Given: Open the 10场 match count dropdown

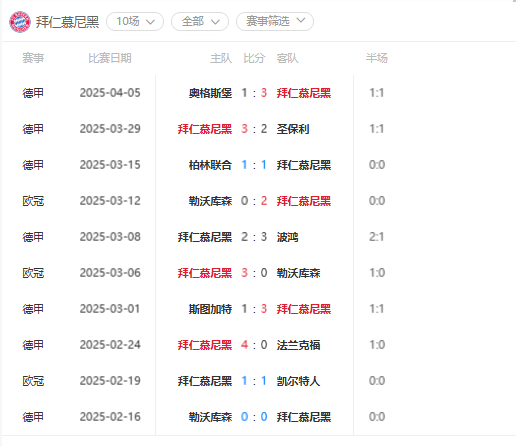Looking at the screenshot, I should (x=135, y=22).
